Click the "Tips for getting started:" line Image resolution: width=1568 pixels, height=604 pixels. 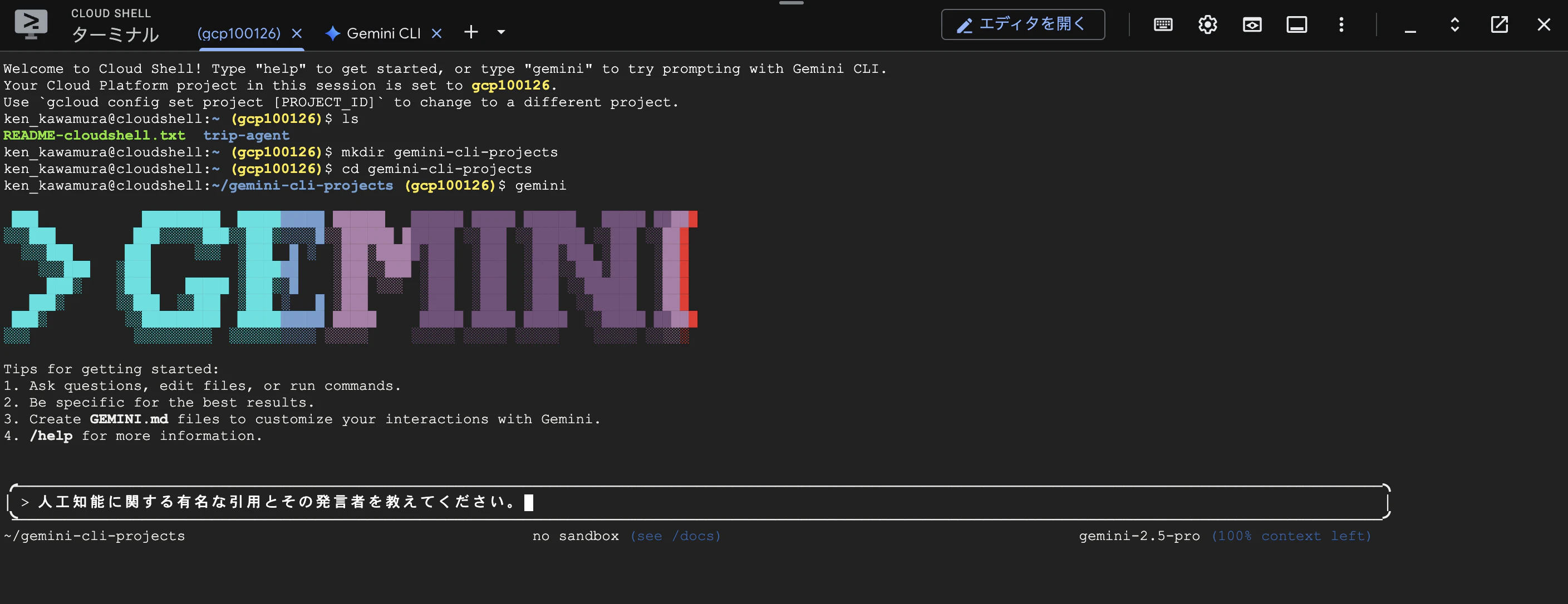click(x=111, y=369)
